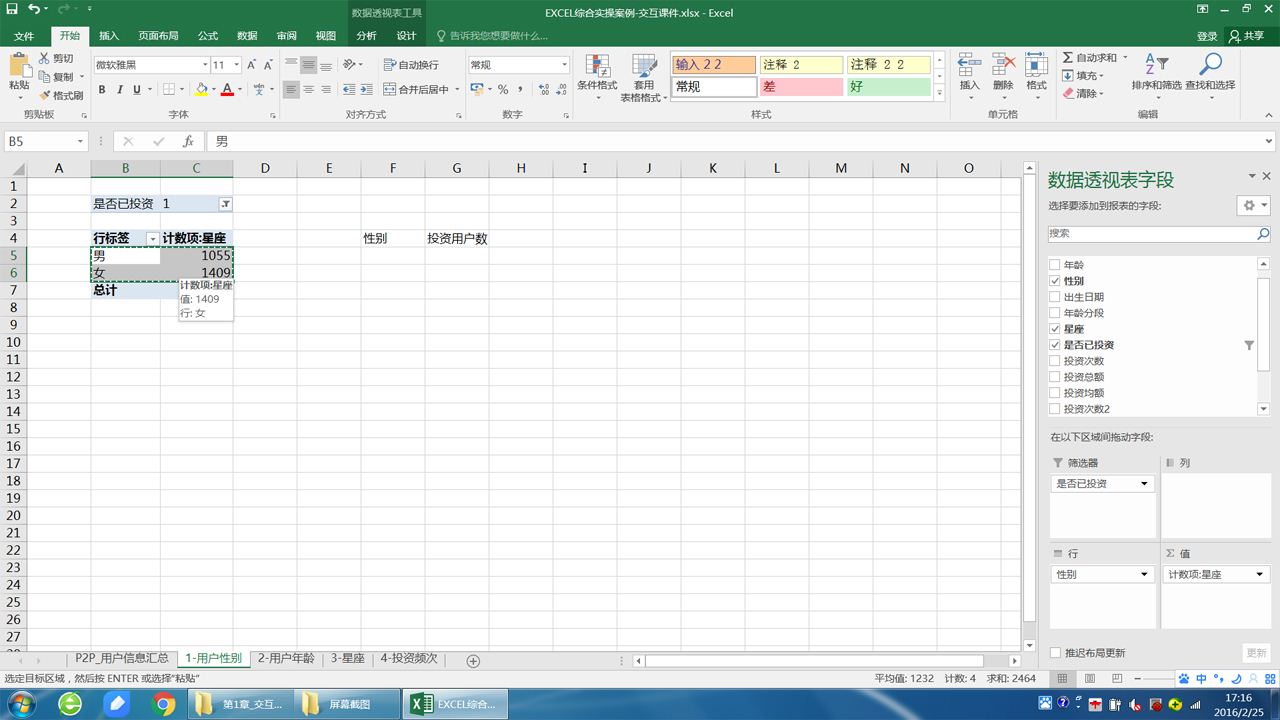Check the 投资总额 field checkbox
The image size is (1280, 720).
point(1054,377)
